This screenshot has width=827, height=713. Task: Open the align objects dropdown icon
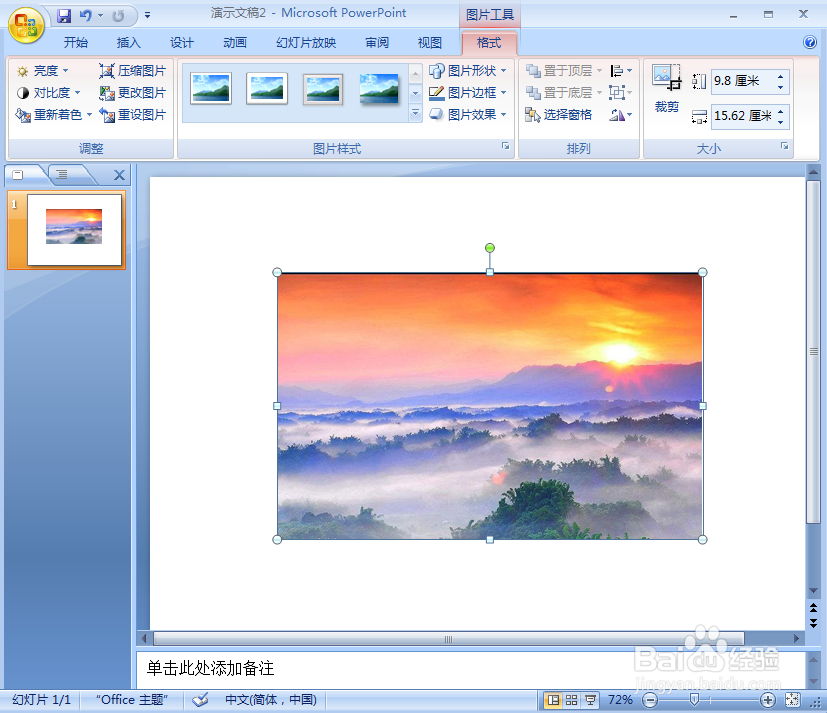[x=621, y=71]
